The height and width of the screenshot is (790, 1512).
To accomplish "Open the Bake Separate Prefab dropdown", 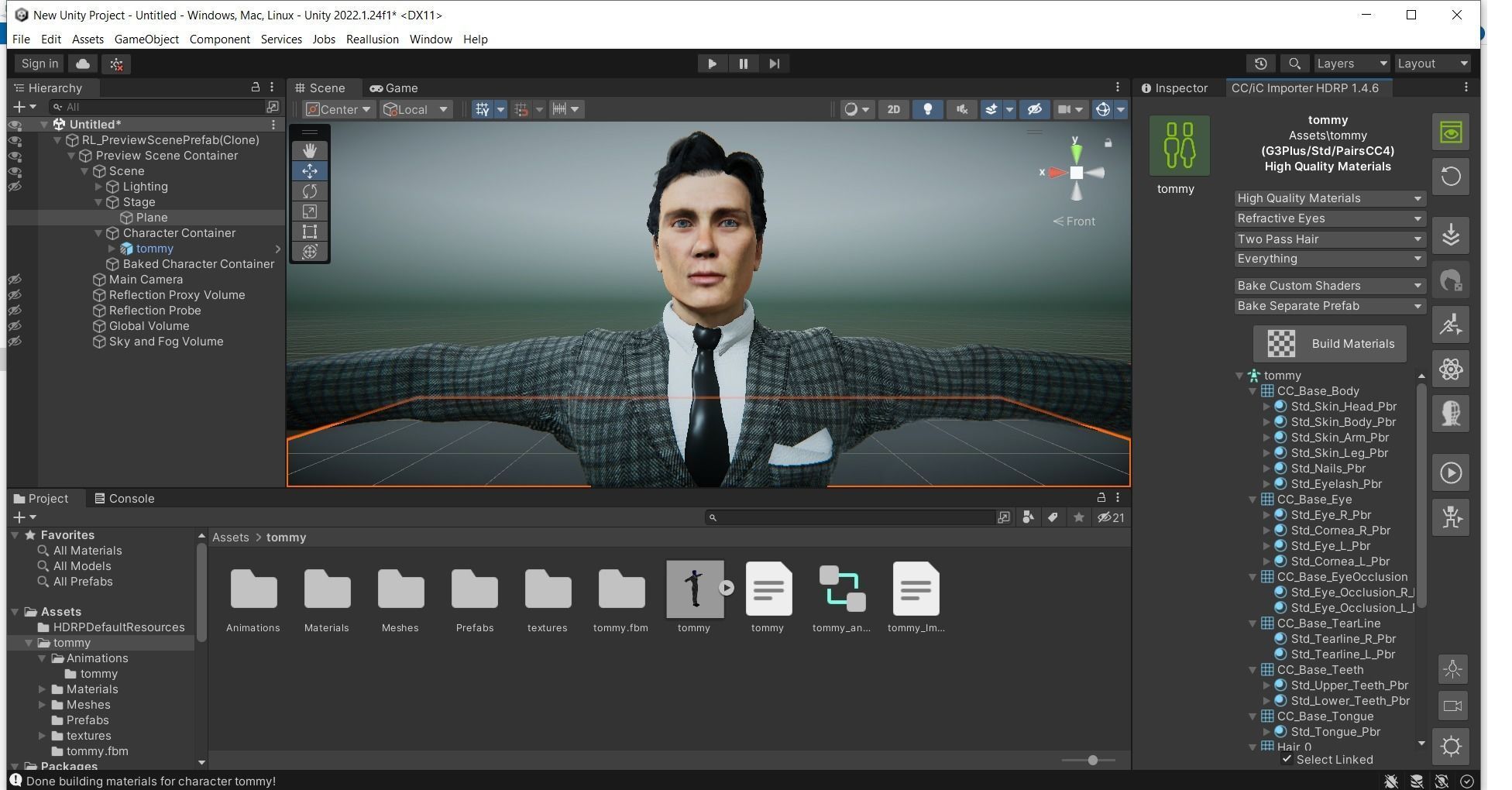I will [1329, 306].
